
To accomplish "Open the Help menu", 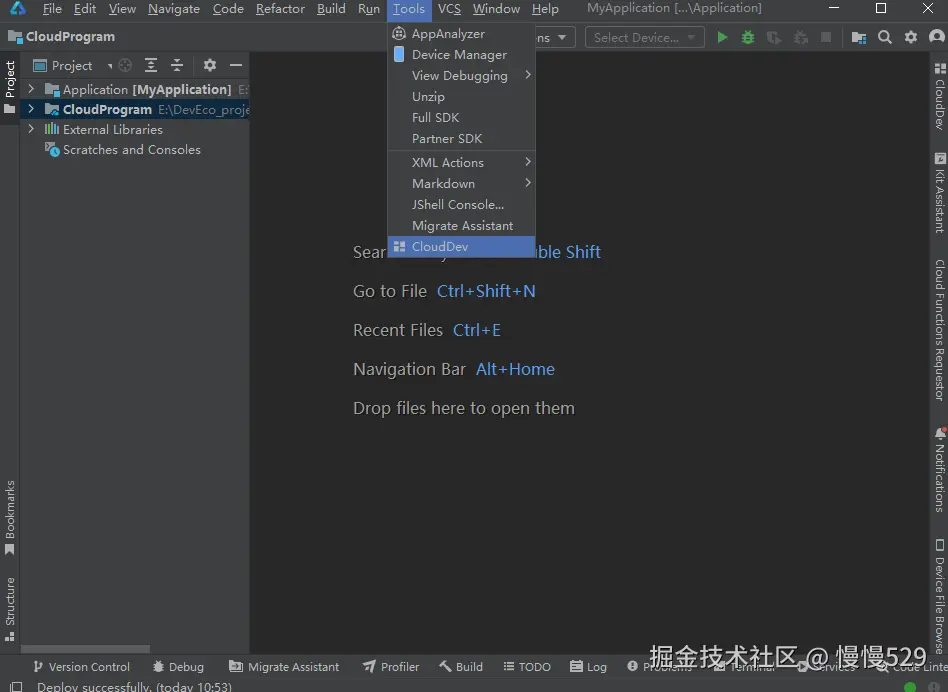I will 545,9.
